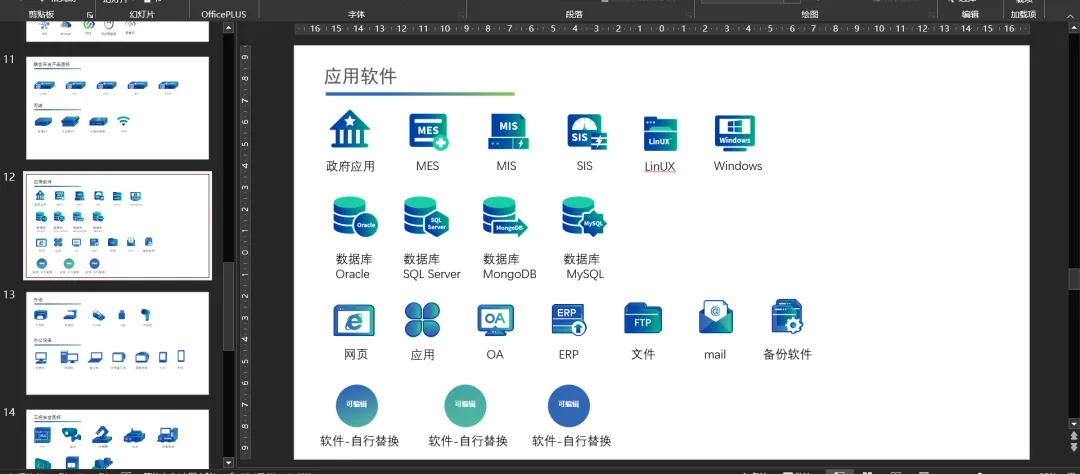Open slide 14 thumbnail
This screenshot has width=1080, height=474.
[118, 439]
